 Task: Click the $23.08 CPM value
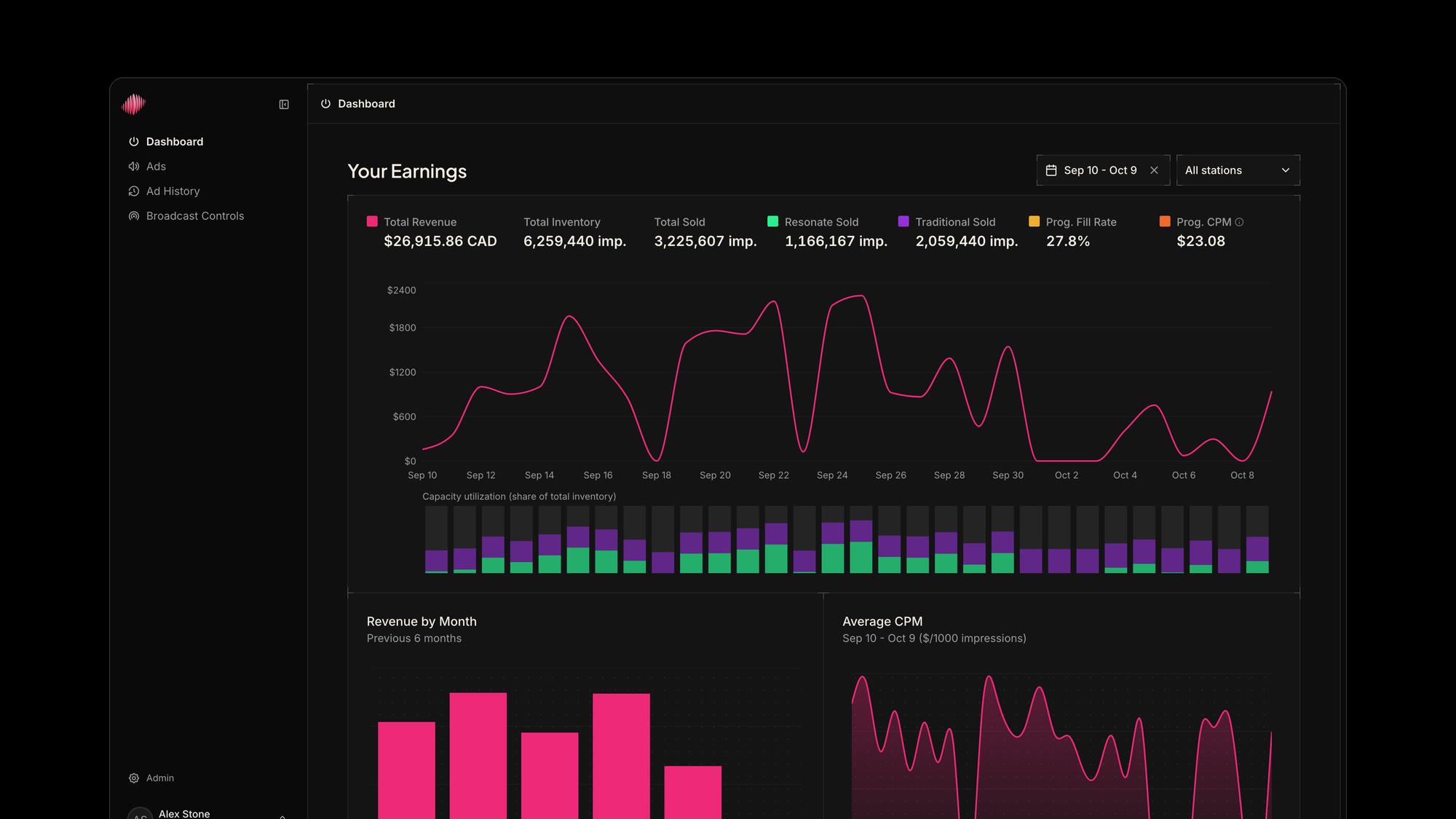coord(1201,242)
